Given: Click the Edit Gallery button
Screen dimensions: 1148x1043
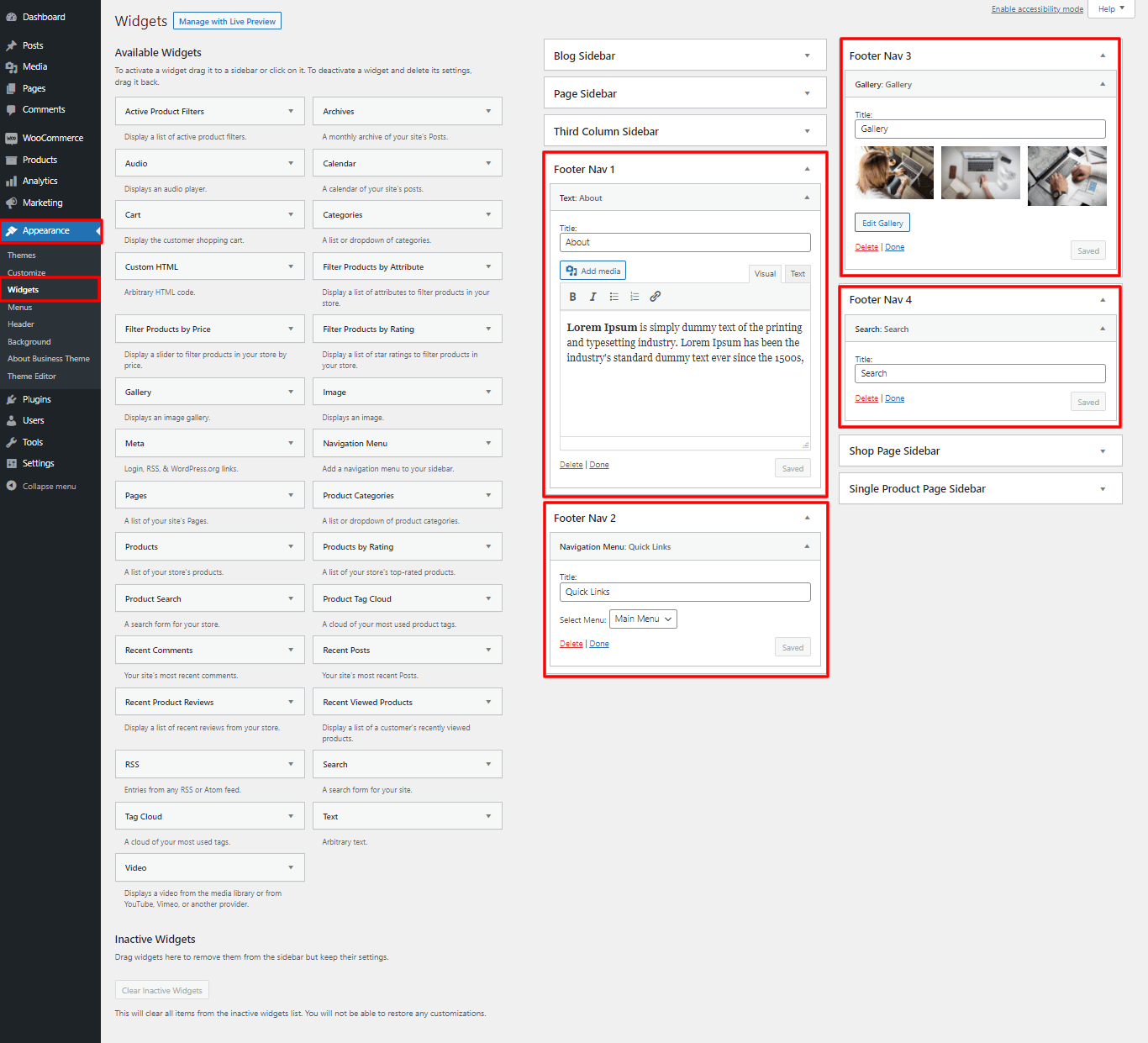Looking at the screenshot, I should (x=882, y=223).
